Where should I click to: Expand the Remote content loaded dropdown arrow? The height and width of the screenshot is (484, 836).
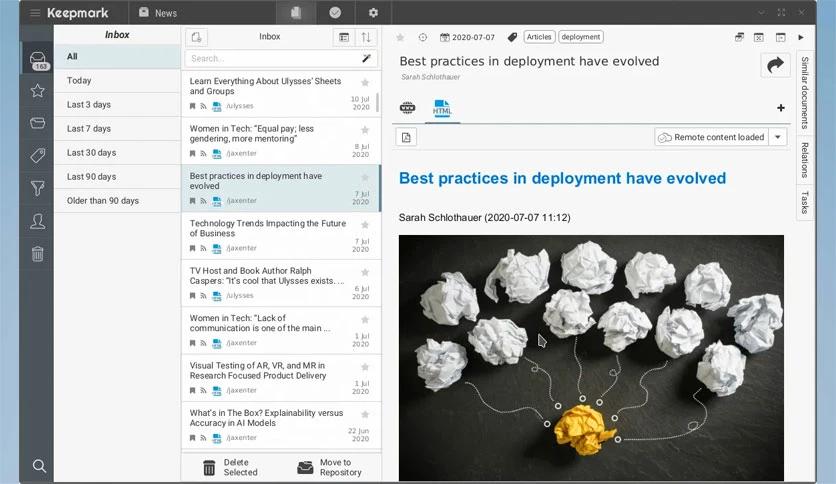777,137
